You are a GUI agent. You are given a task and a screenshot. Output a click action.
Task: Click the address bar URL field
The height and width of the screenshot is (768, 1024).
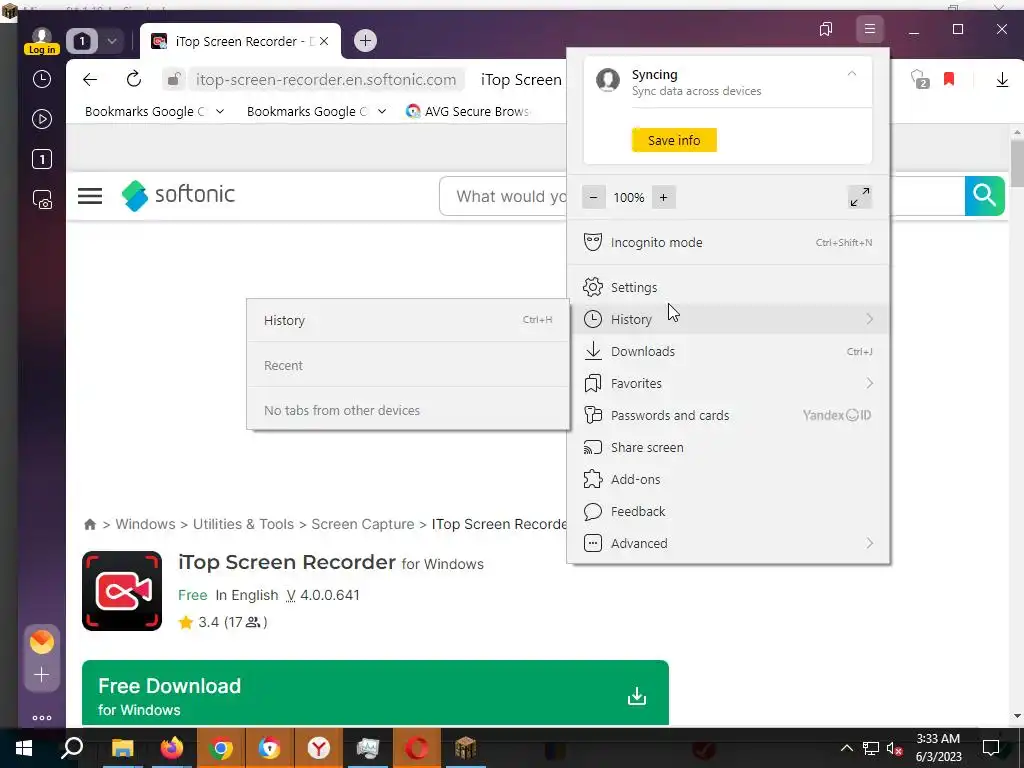click(x=326, y=80)
